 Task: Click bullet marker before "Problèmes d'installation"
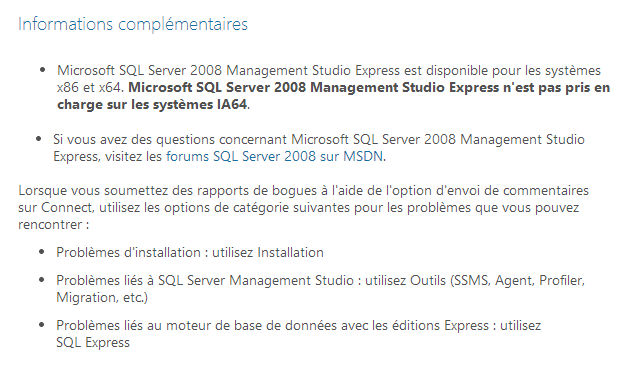coord(42,252)
